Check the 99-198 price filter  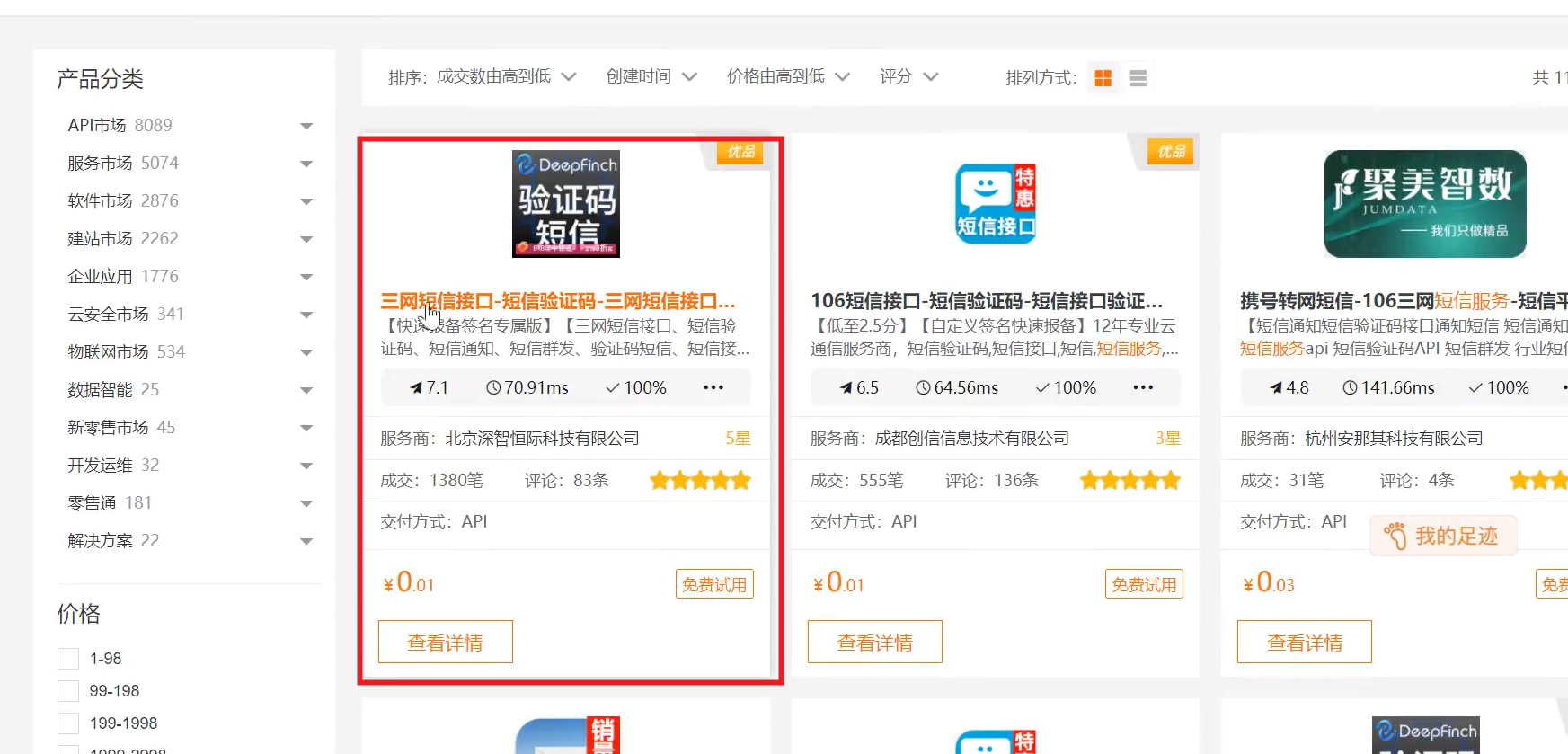tap(68, 691)
